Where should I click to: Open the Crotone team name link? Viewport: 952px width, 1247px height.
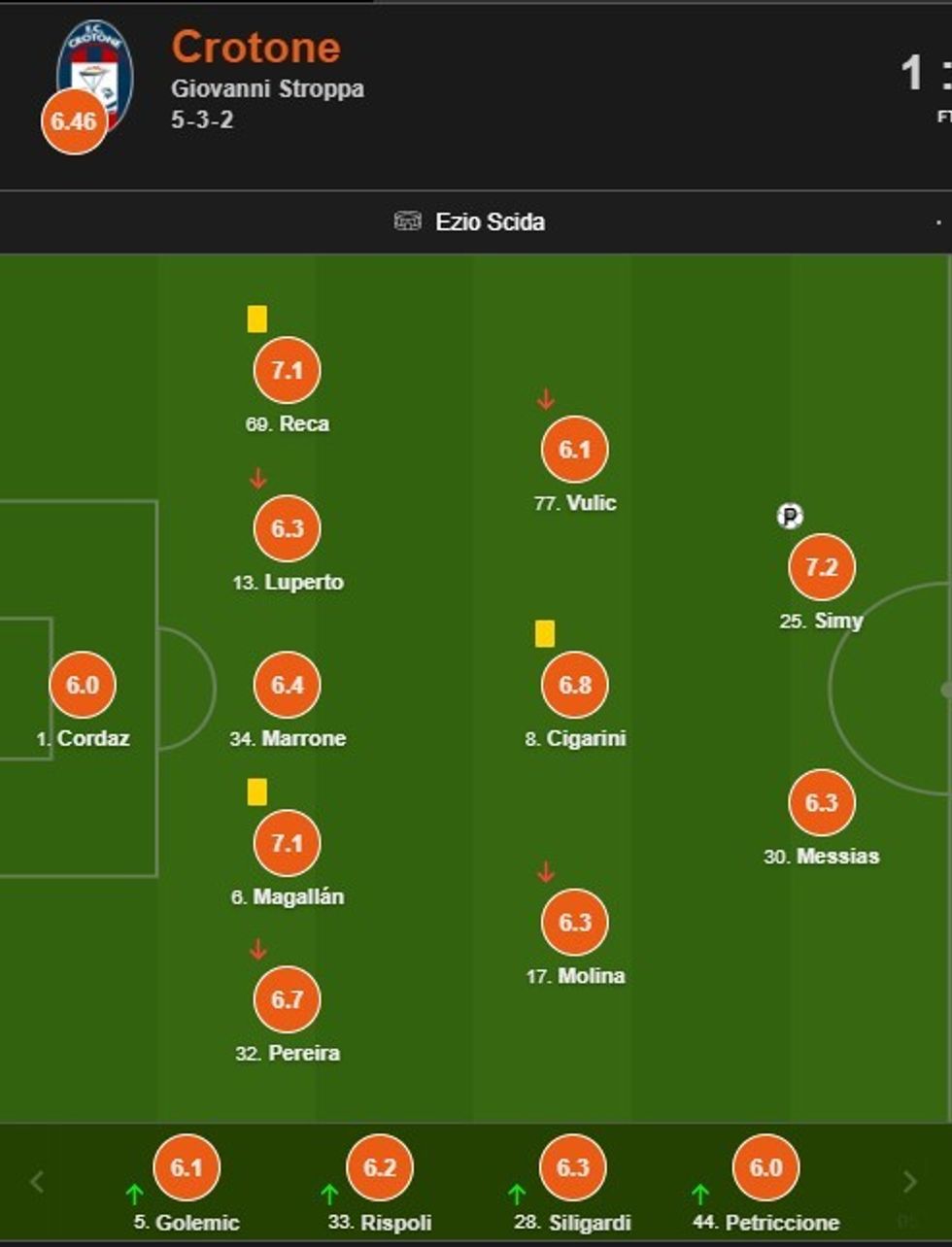click(x=256, y=48)
